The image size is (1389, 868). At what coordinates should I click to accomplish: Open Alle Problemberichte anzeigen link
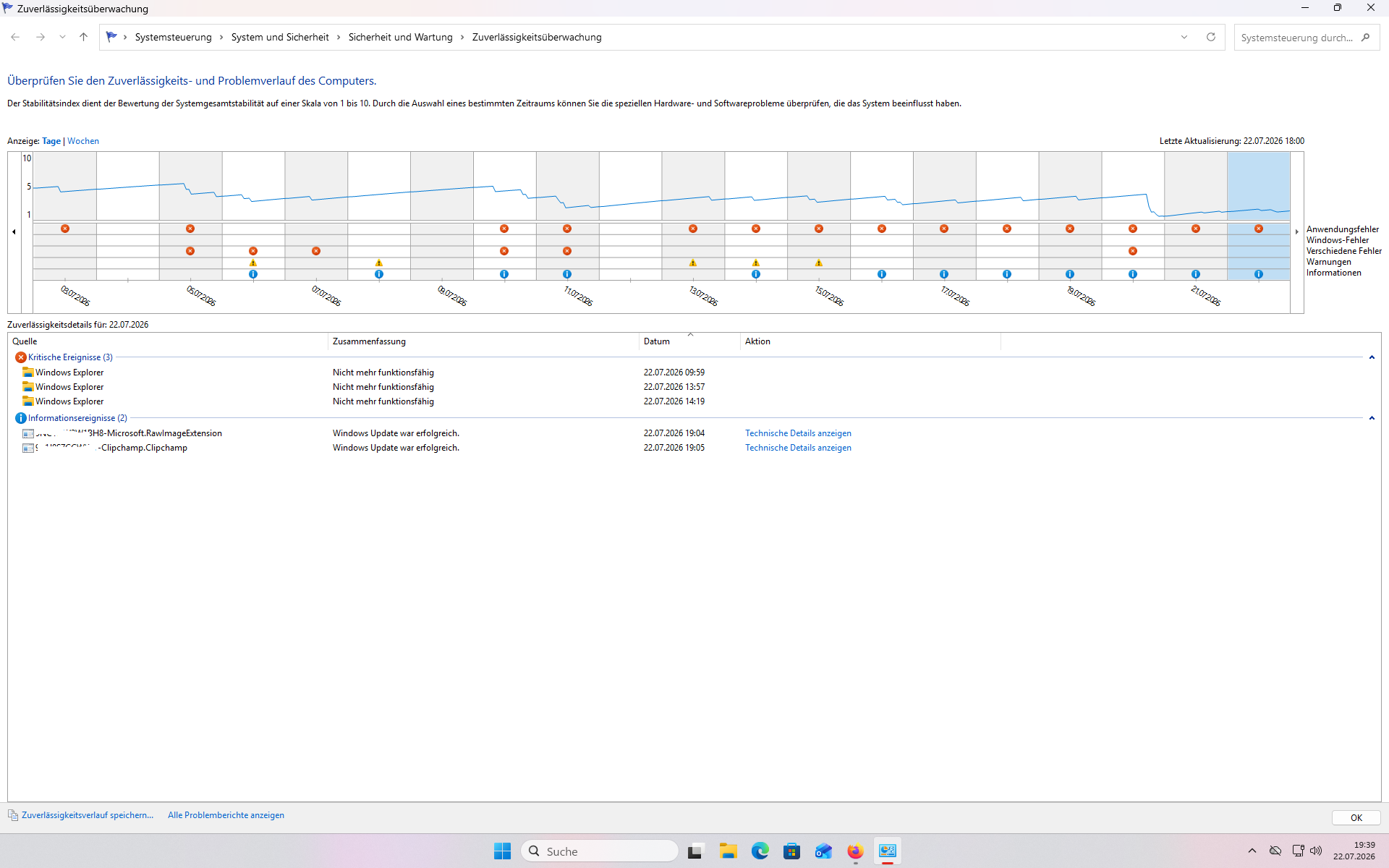[x=226, y=815]
